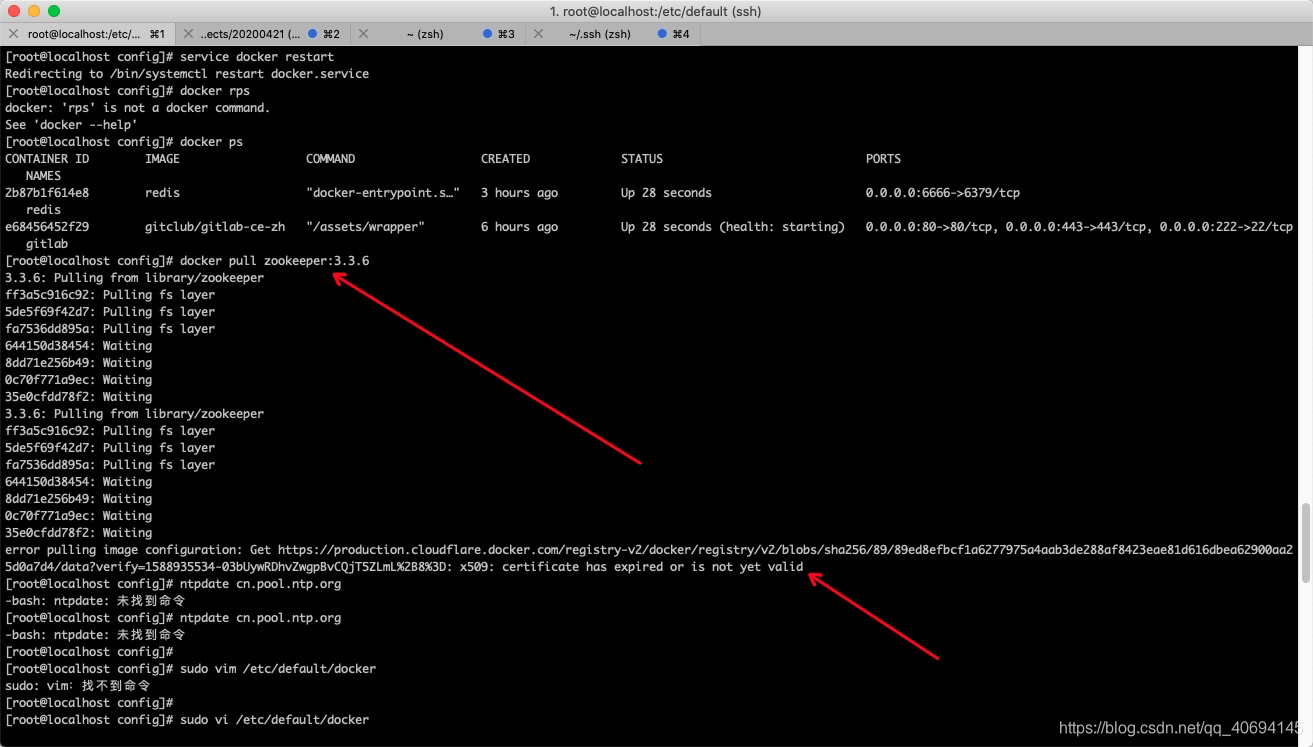Screen dimensions: 1313x747
Task: Switch to the ..ects/20200421 tab
Action: click(250, 33)
